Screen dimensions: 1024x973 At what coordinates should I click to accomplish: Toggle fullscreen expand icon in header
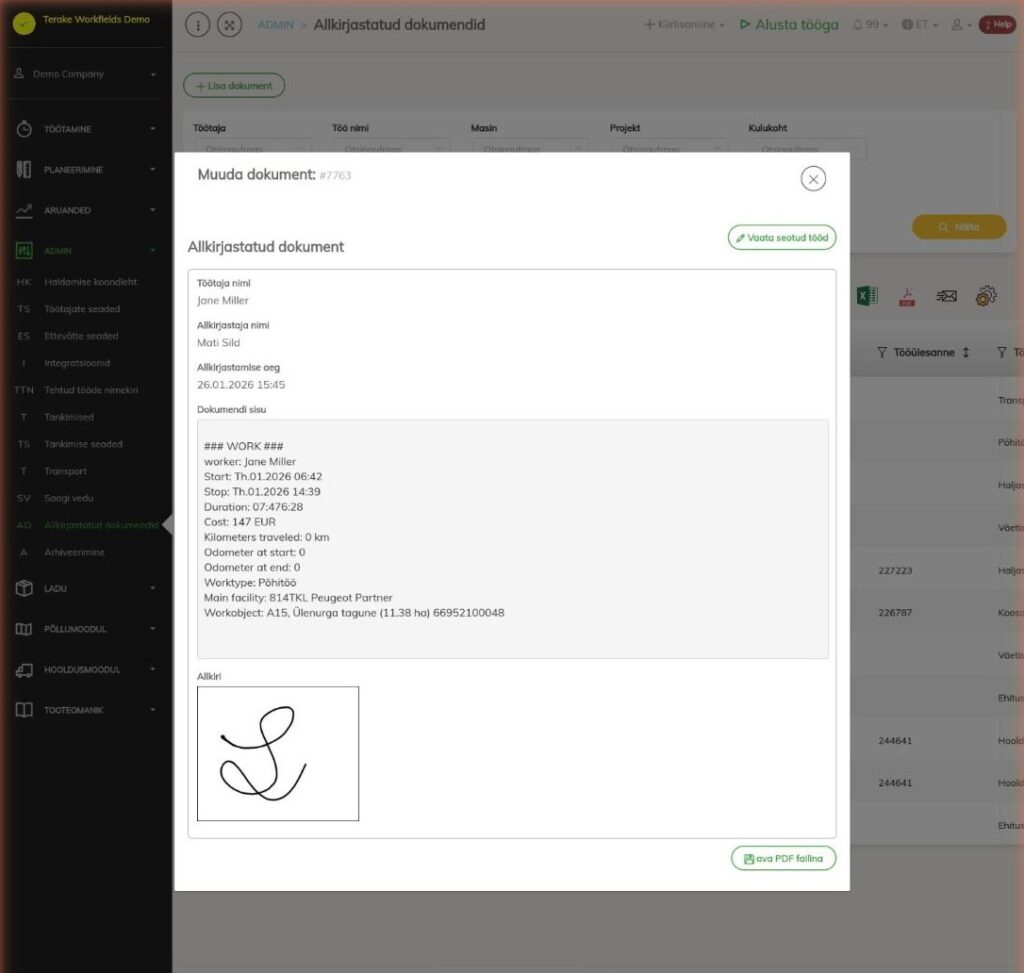coord(229,25)
